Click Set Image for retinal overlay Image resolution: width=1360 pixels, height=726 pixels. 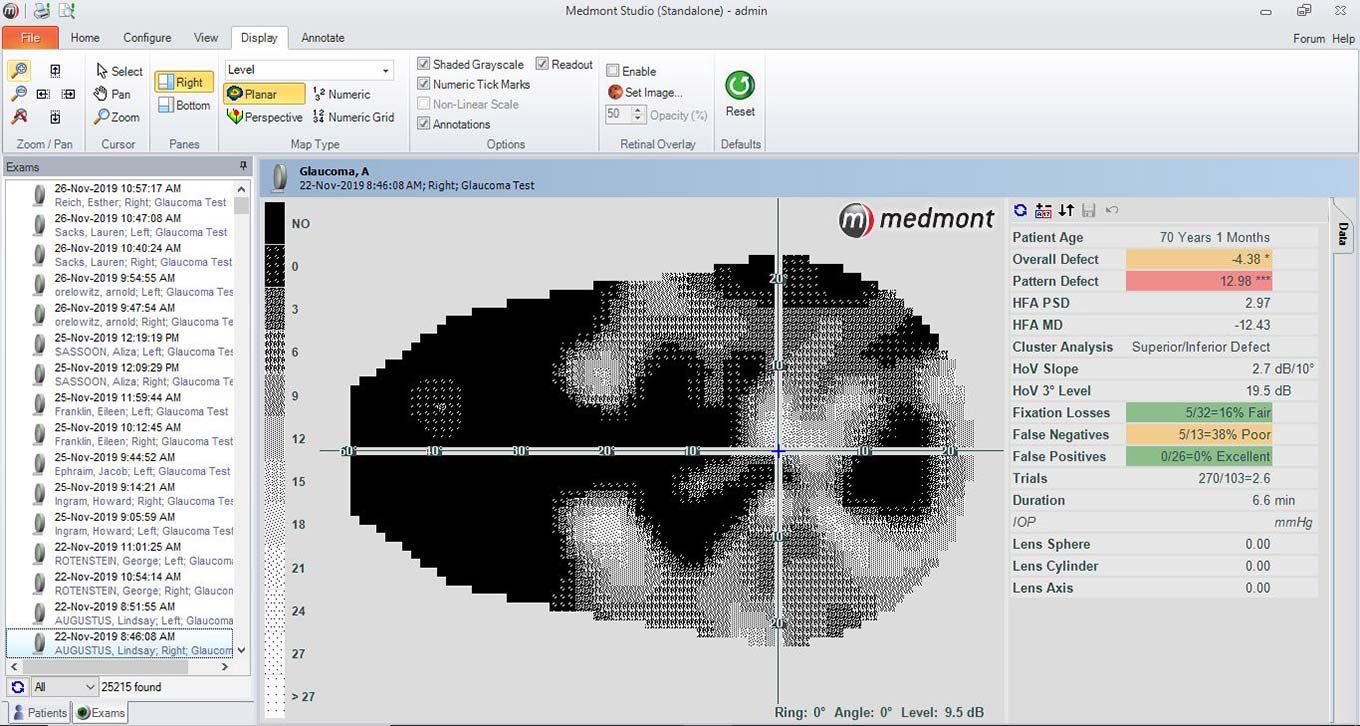(645, 93)
